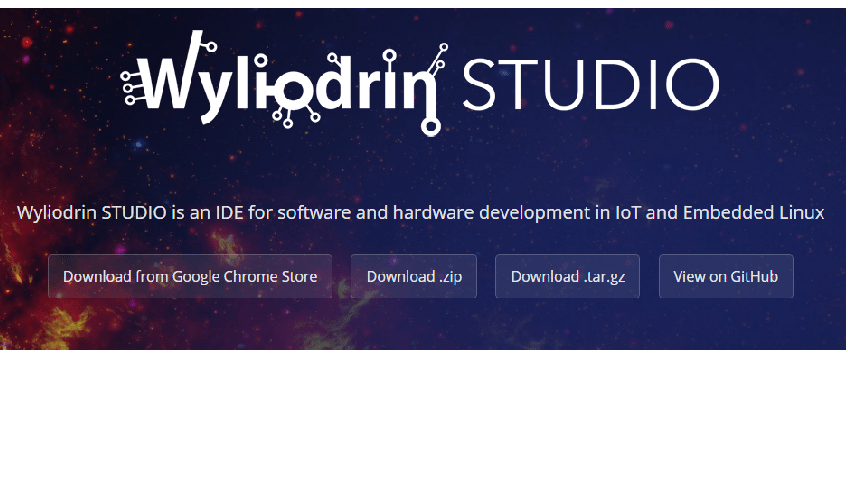The image size is (848, 480).
Task: Open View on GitHub link
Action: click(726, 276)
